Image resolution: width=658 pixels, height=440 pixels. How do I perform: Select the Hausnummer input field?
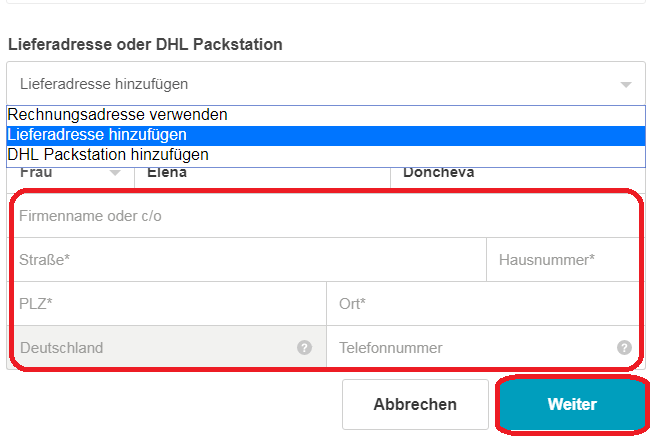tap(562, 260)
